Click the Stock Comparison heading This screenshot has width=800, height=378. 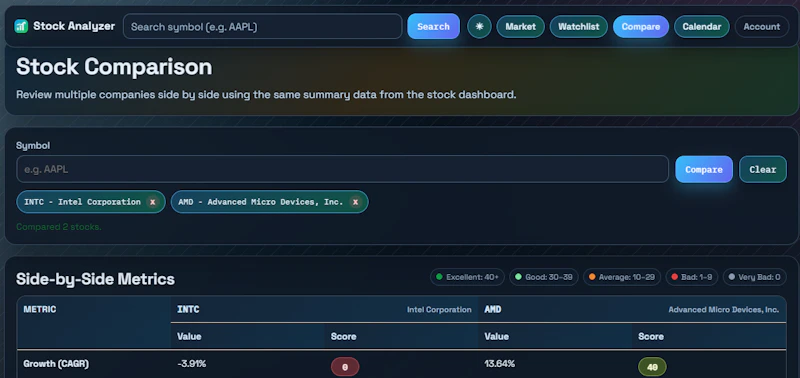coord(114,67)
